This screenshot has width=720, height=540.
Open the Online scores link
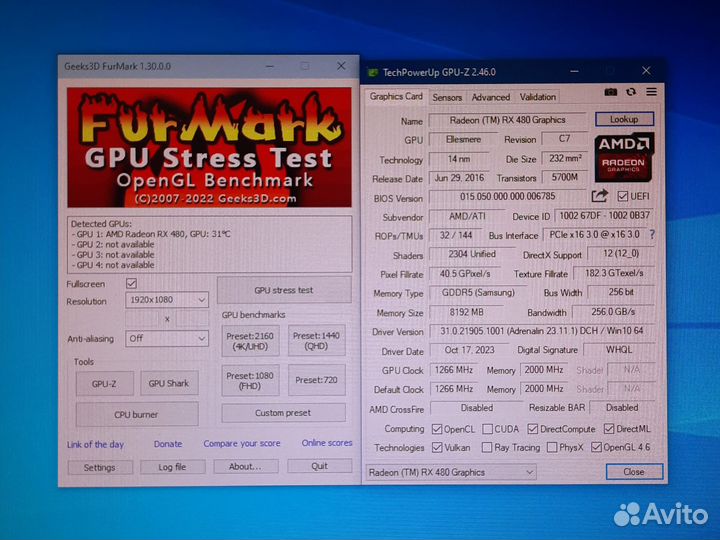(x=327, y=443)
